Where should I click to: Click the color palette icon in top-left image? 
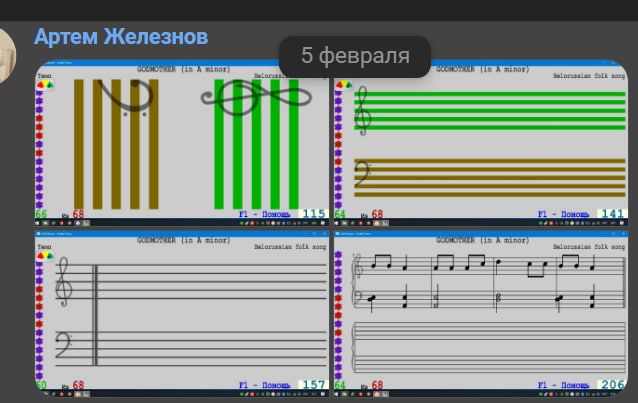(44, 85)
